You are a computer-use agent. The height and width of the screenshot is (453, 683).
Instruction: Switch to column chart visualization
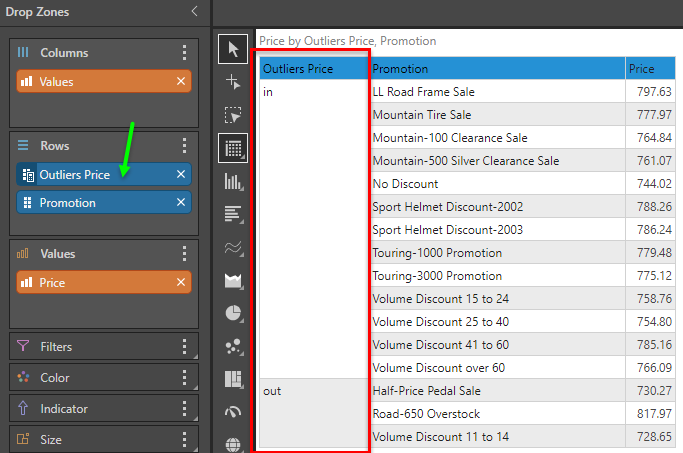(x=234, y=181)
